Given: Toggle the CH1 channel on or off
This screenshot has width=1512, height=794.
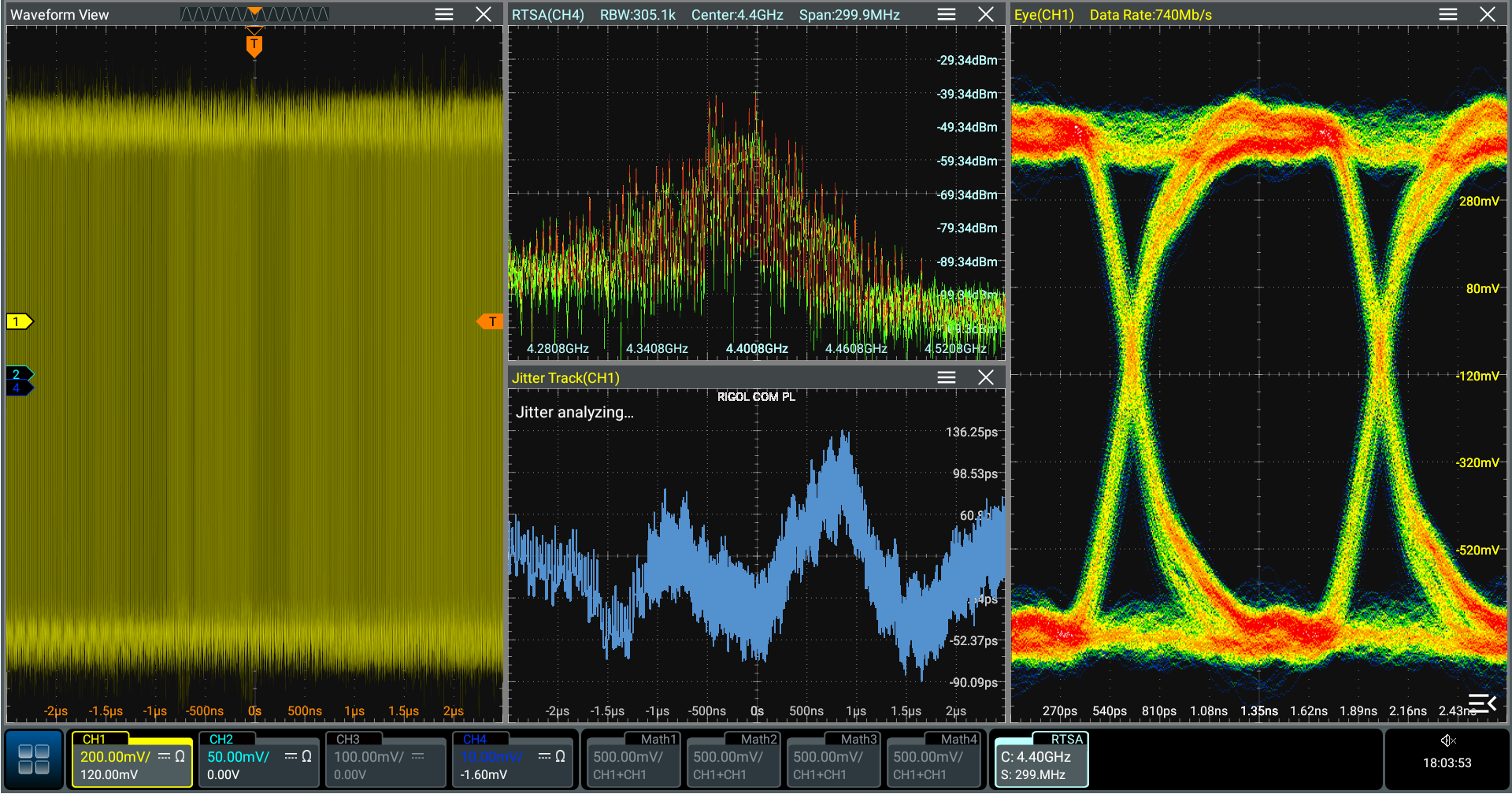Looking at the screenshot, I should coord(132,759).
